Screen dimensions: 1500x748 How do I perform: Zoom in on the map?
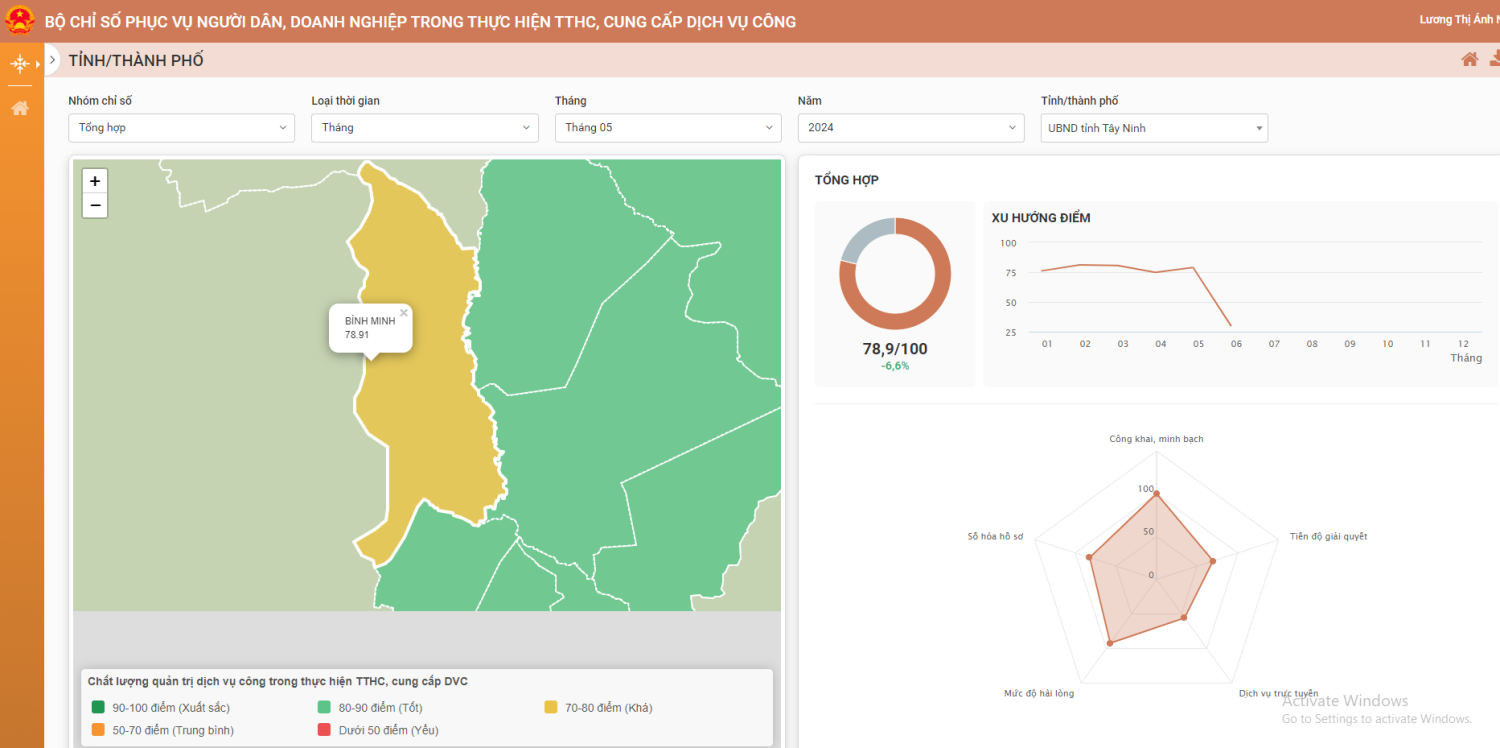point(95,181)
